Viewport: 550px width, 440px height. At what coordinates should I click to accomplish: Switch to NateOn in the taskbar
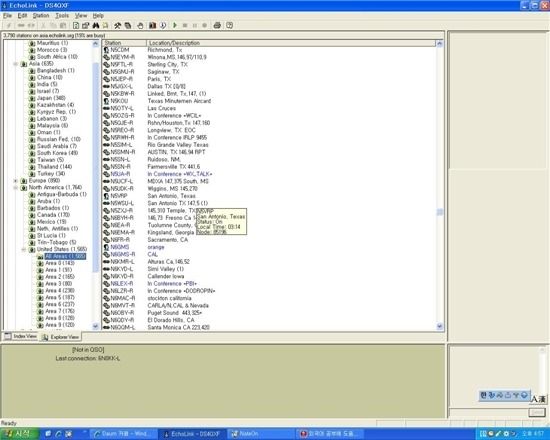(261, 434)
